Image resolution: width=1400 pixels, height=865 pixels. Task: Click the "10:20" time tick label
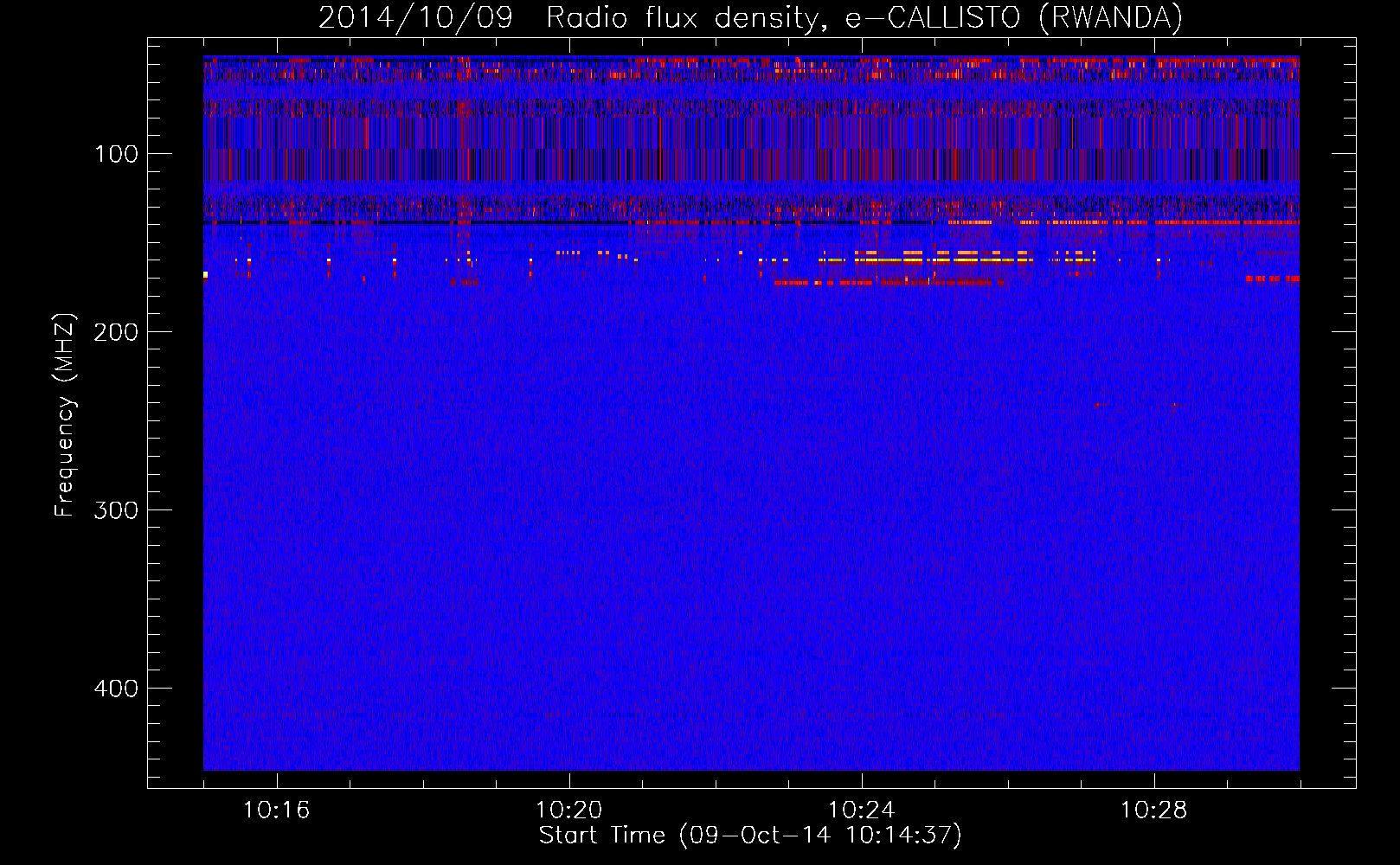pos(568,811)
